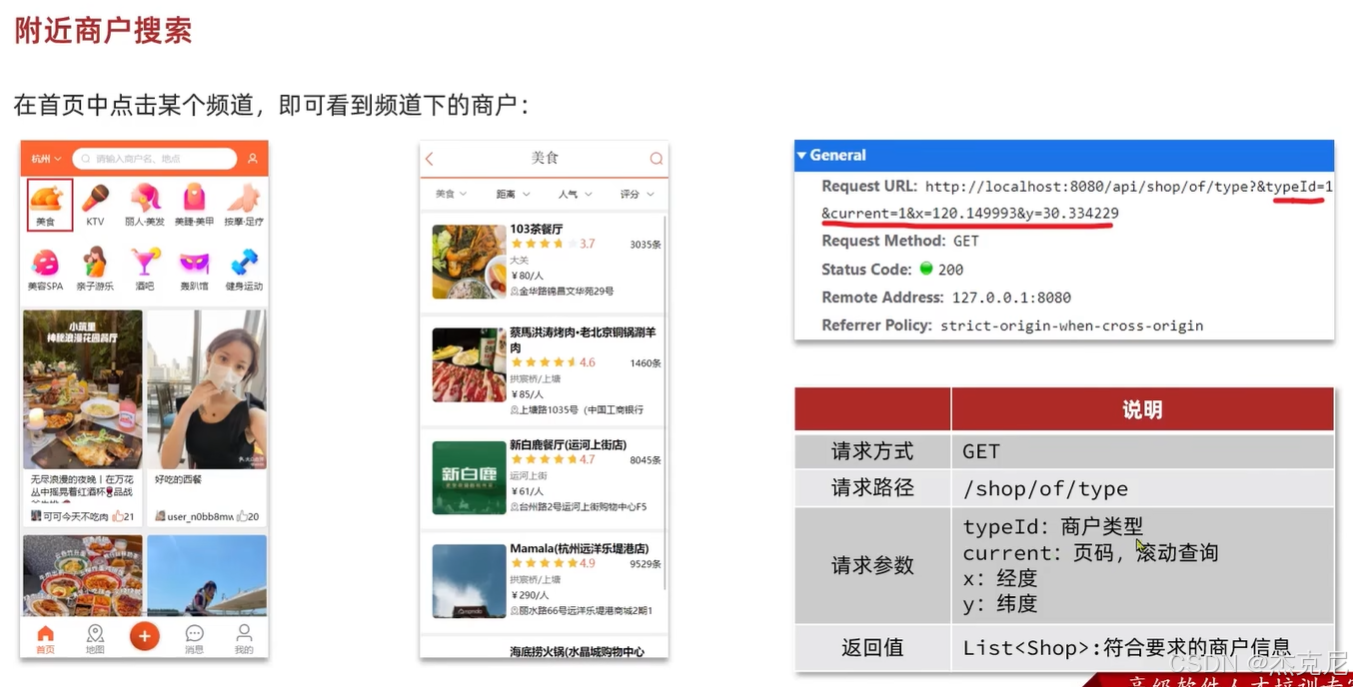Viewport: 1353px width, 687px height.
Task: Click the 无尽浪漫的夜晚 post title
Action: click(x=82, y=486)
